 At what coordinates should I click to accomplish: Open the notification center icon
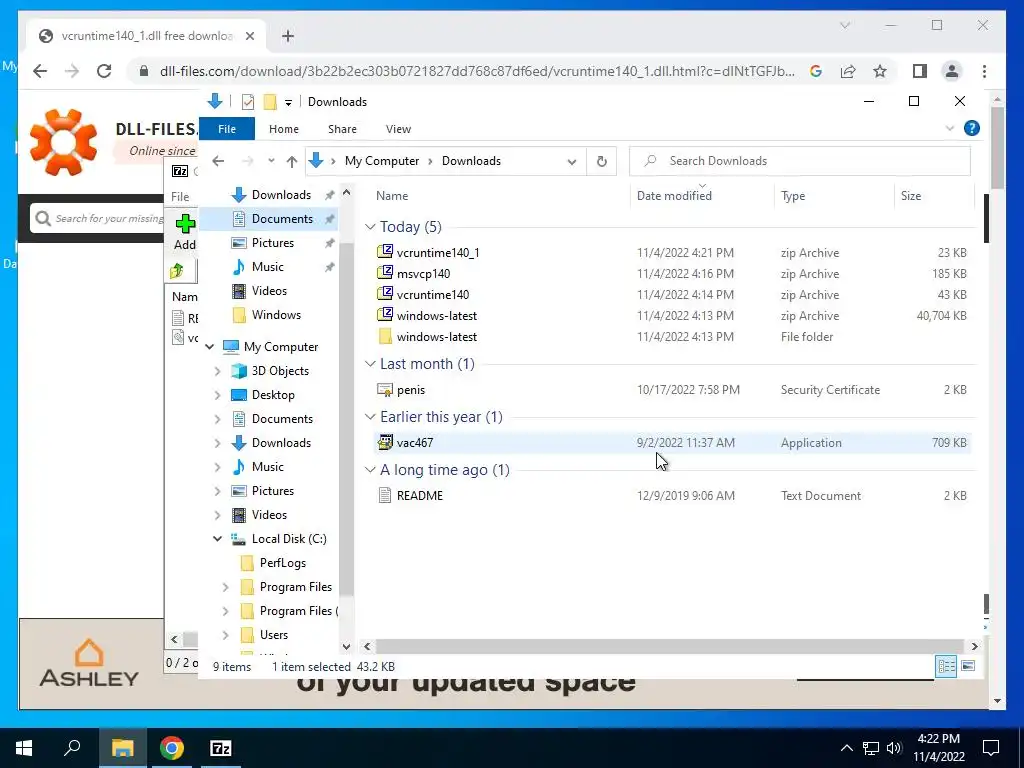coord(991,748)
